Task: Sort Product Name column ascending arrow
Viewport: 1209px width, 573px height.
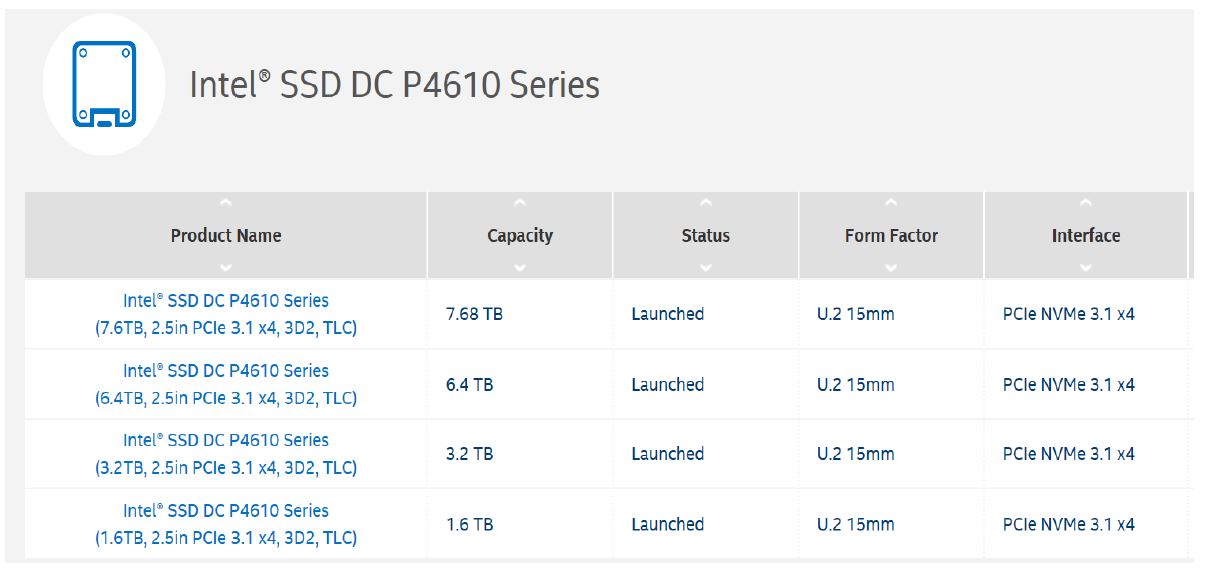Action: tap(226, 204)
